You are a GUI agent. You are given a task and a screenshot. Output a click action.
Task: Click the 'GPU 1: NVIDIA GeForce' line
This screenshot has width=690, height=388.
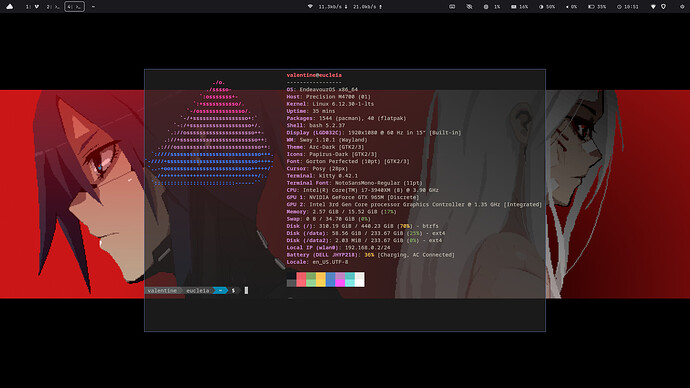click(352, 197)
